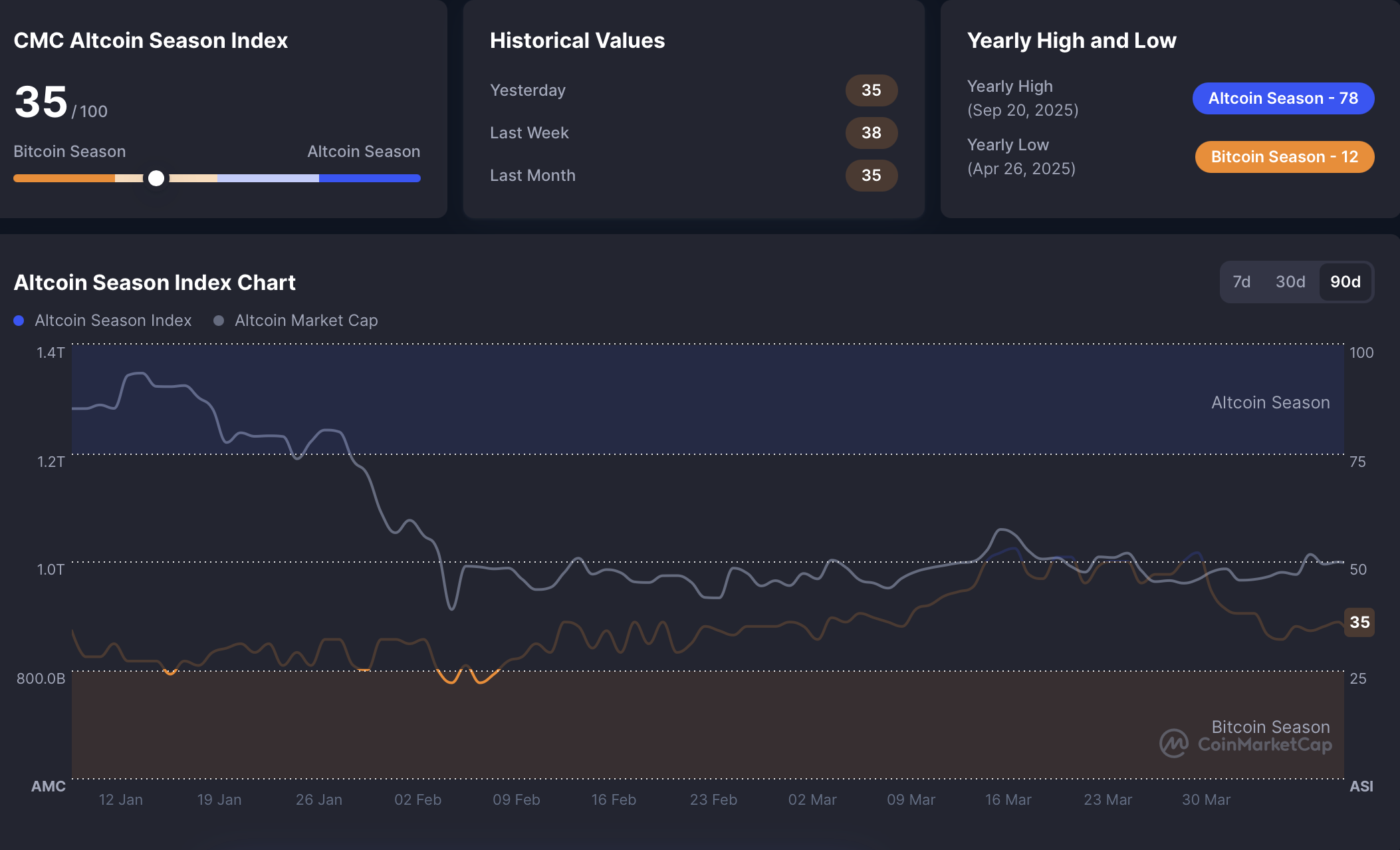This screenshot has width=1400, height=850.
Task: Click the 16 Mar date axis label
Action: (x=1008, y=799)
